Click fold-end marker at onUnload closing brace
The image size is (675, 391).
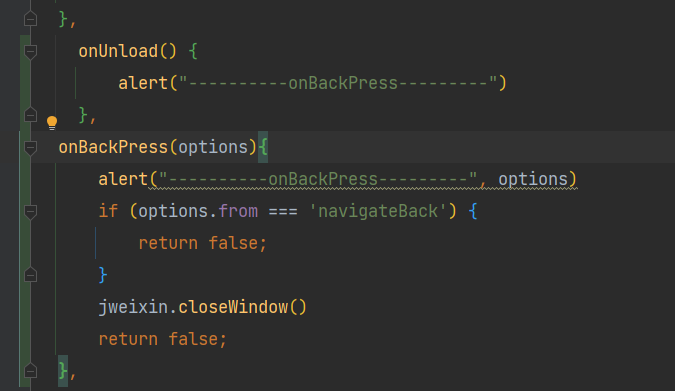(x=30, y=115)
